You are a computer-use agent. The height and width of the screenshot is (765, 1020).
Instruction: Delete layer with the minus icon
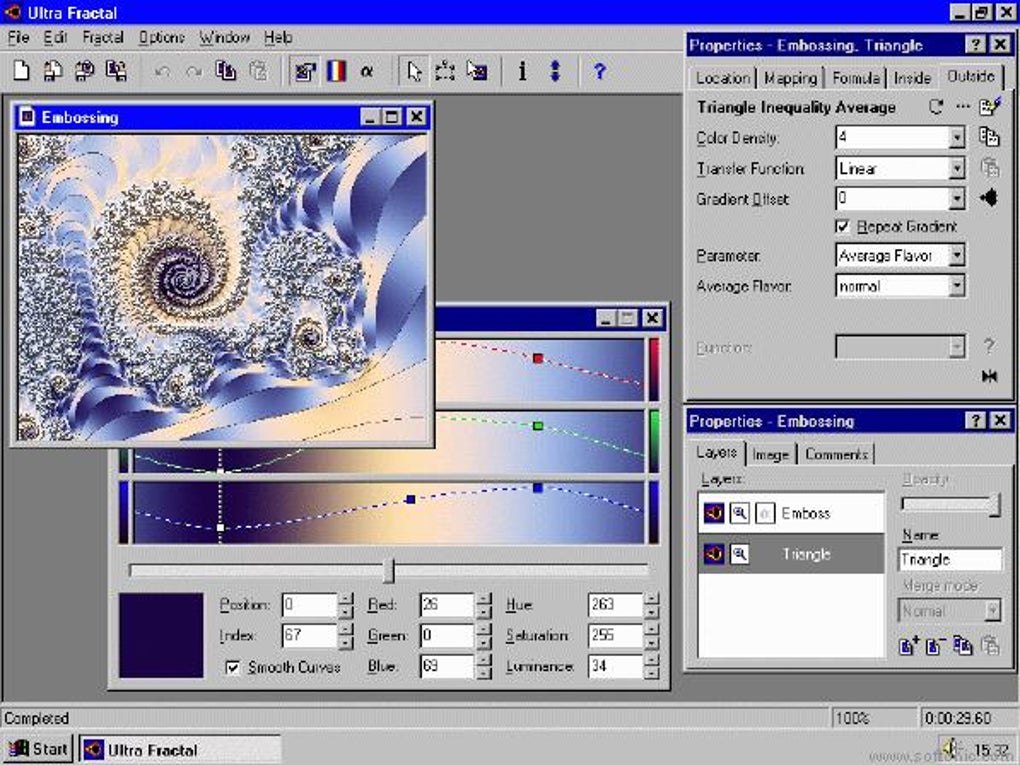(x=935, y=645)
